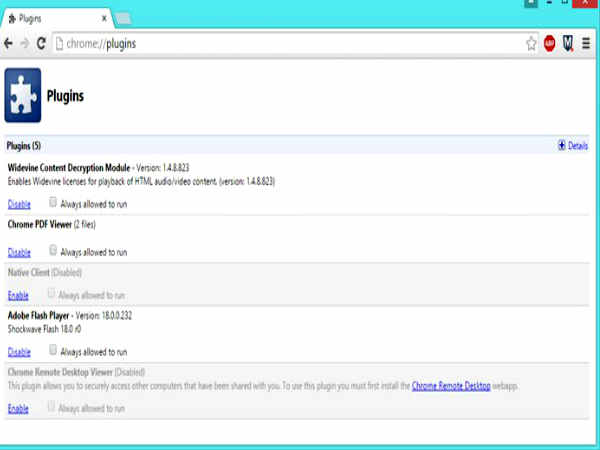The image size is (600, 450).
Task: Disable the Chrome PDF Viewer plugin
Action: tap(19, 253)
